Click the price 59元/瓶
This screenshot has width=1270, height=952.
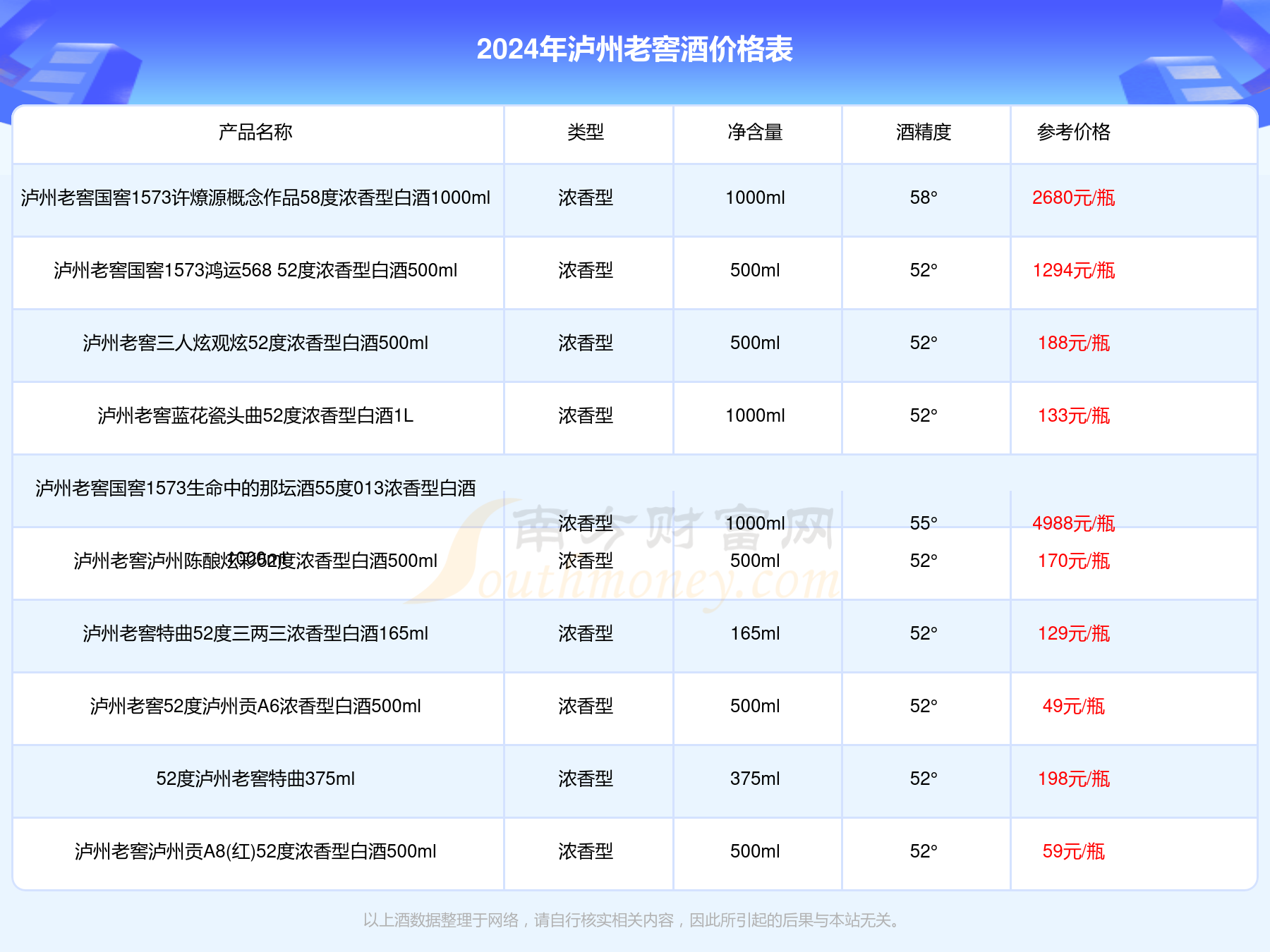[1074, 851]
